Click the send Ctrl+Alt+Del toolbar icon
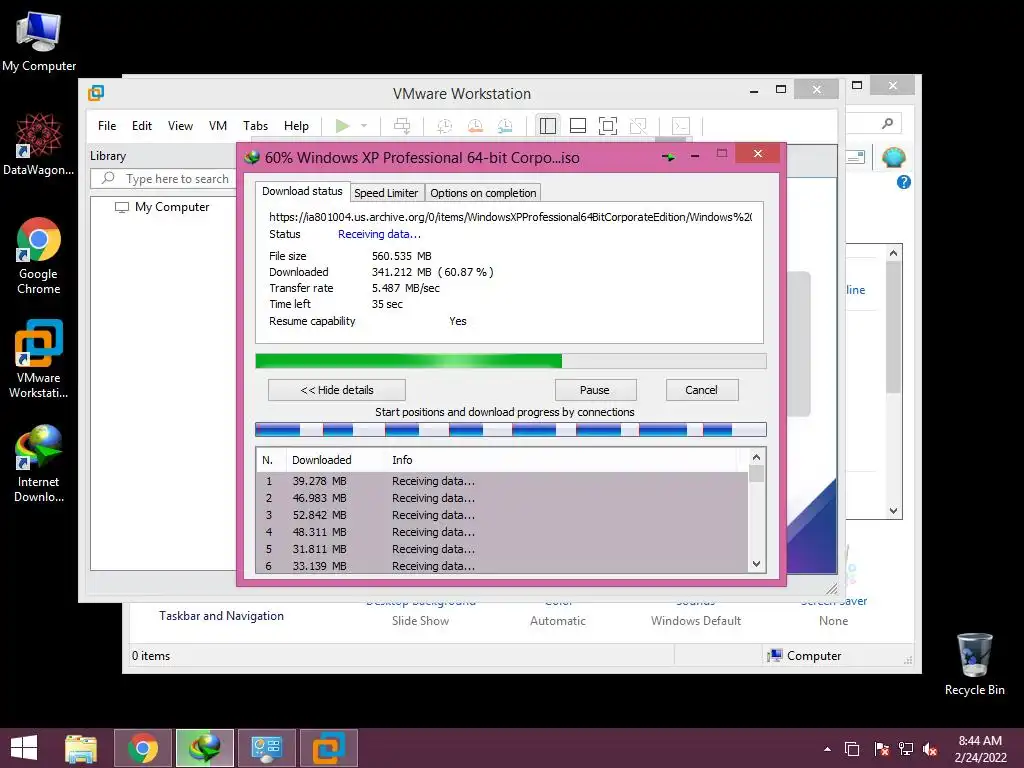The image size is (1024, 768). [x=402, y=125]
